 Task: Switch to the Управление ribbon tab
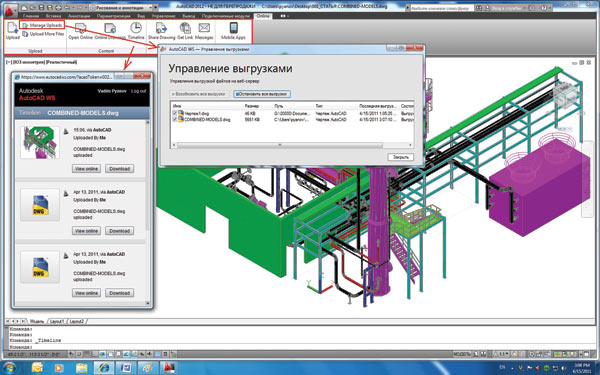click(163, 16)
